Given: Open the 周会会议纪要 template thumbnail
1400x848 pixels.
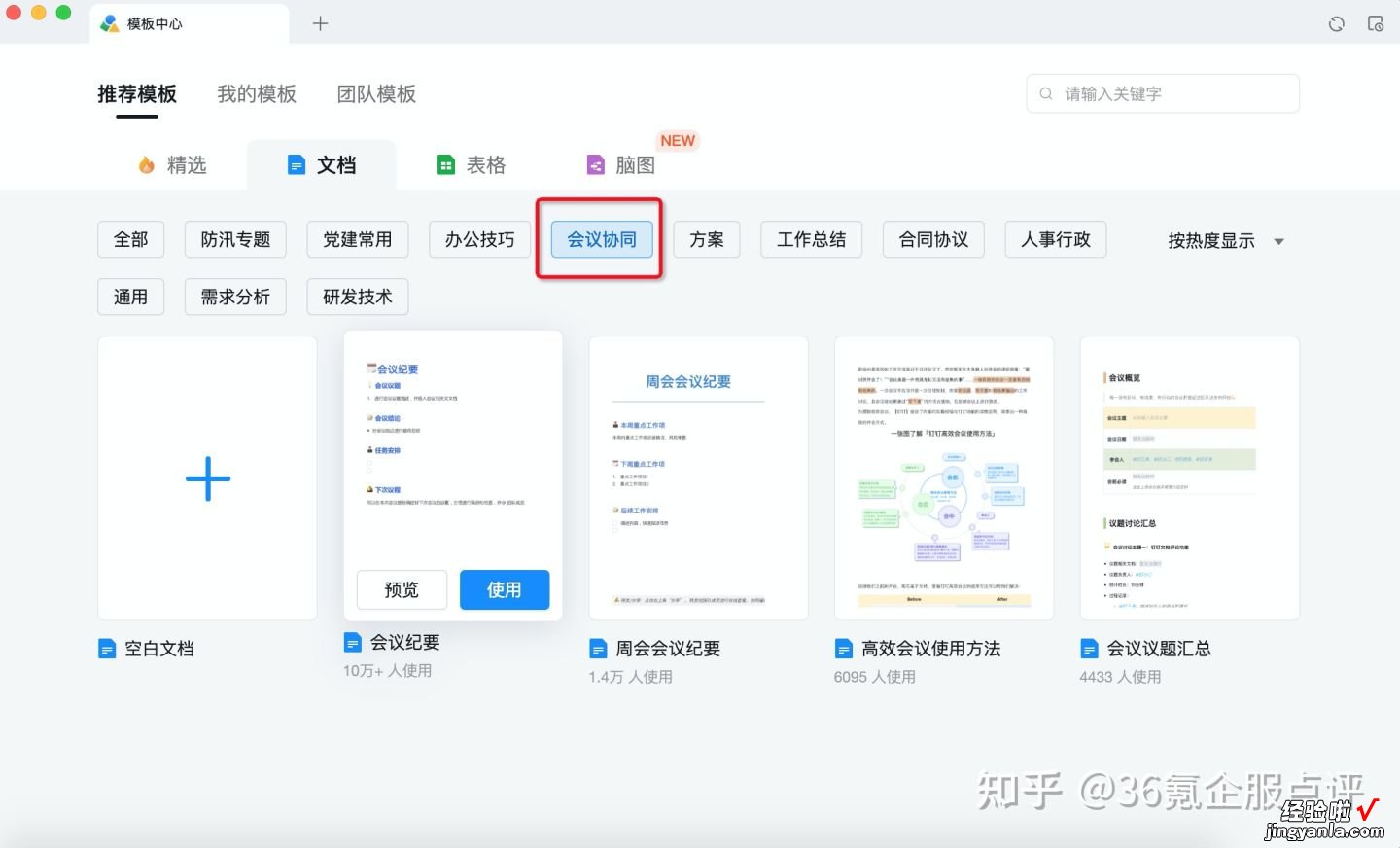Looking at the screenshot, I should click(699, 478).
